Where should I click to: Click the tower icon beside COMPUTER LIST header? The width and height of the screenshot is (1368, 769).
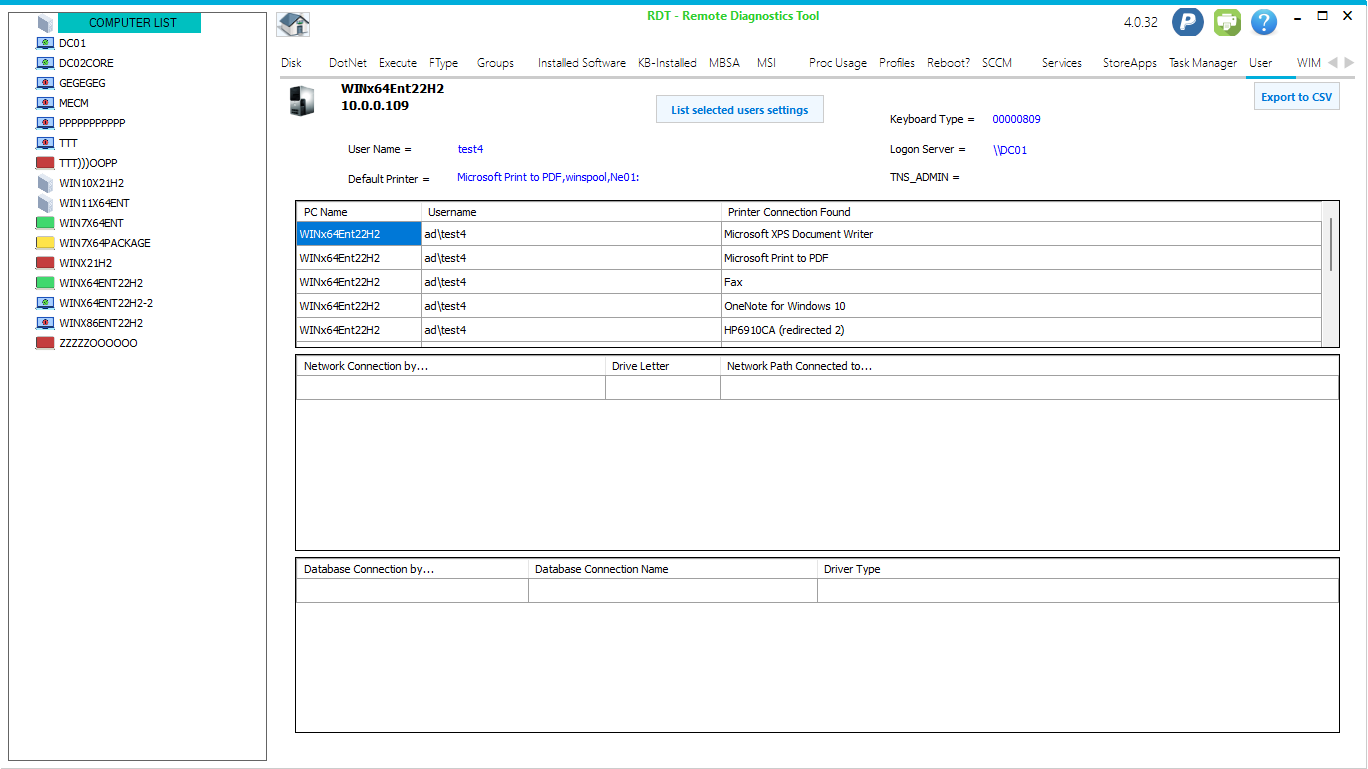(x=44, y=23)
